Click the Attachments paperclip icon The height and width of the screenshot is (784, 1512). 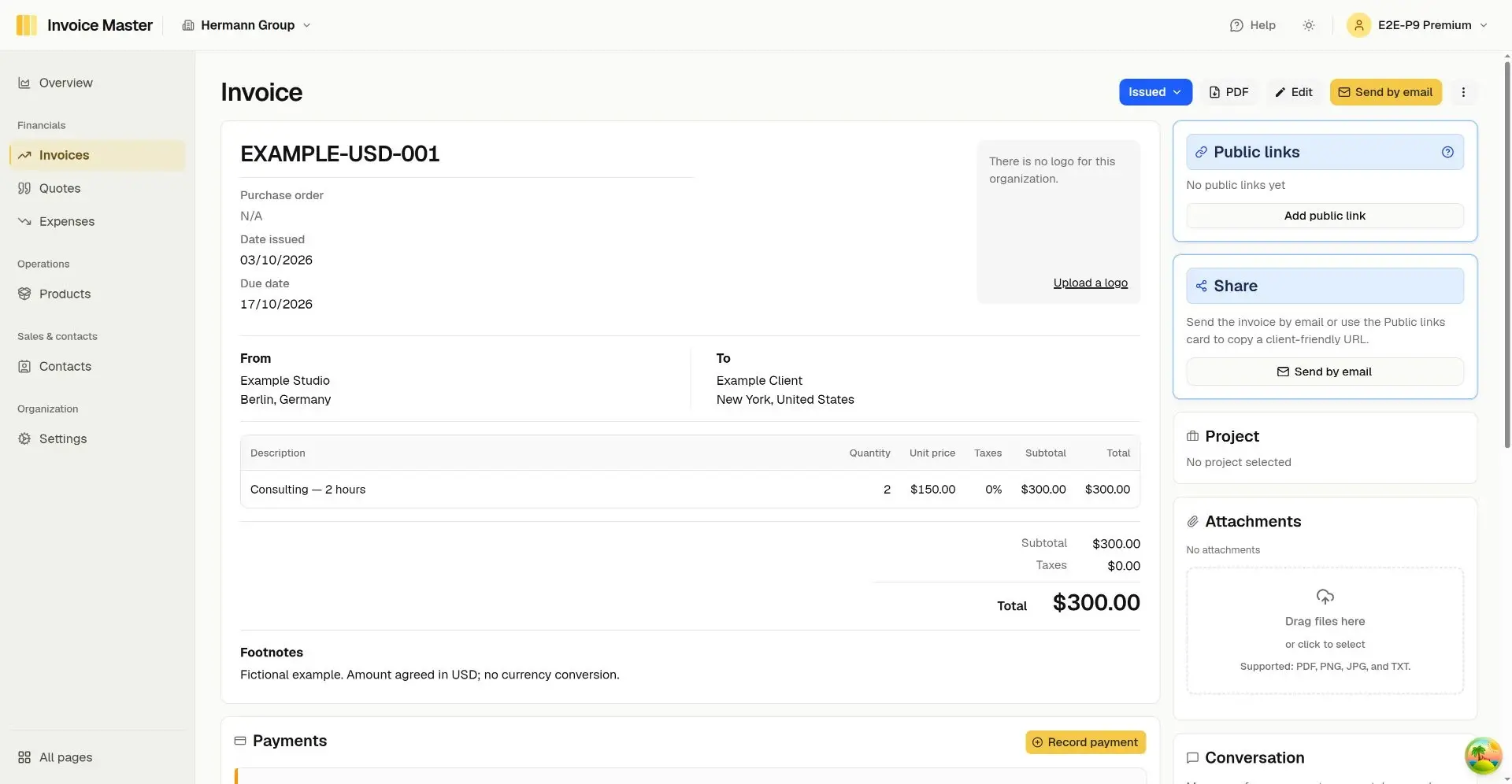tap(1192, 521)
